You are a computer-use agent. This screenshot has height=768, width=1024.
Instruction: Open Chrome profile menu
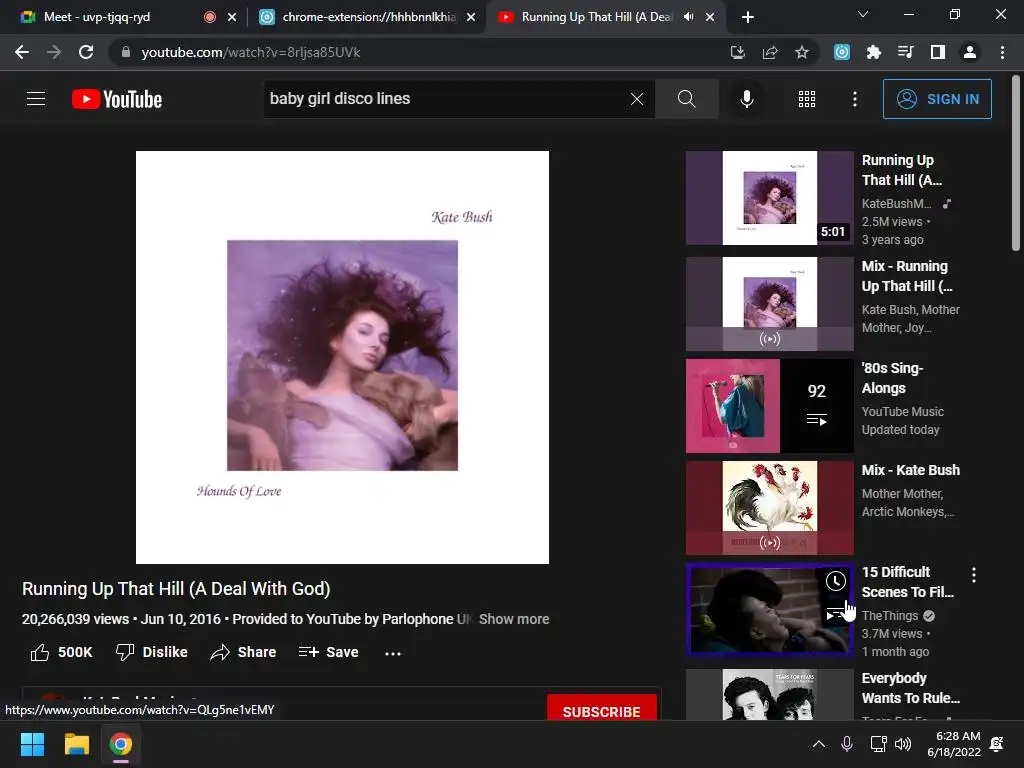(x=970, y=52)
